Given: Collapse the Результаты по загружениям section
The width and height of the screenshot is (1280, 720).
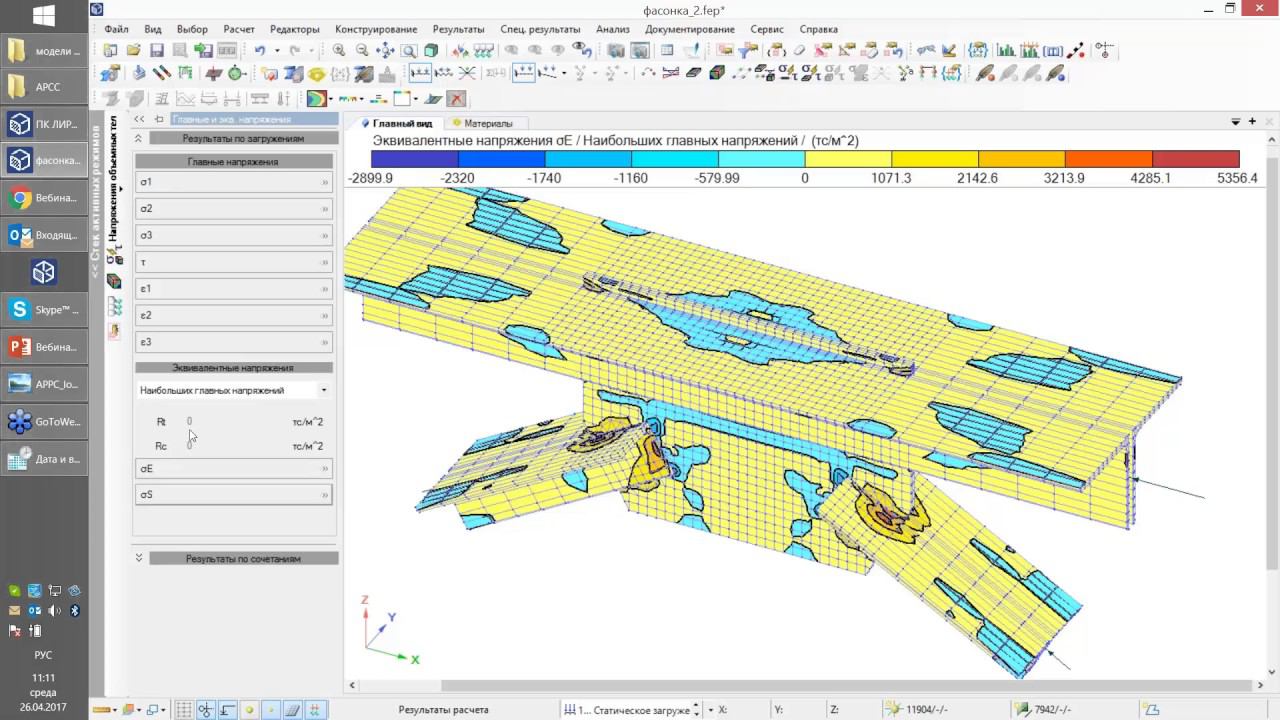Looking at the screenshot, I should point(139,139).
